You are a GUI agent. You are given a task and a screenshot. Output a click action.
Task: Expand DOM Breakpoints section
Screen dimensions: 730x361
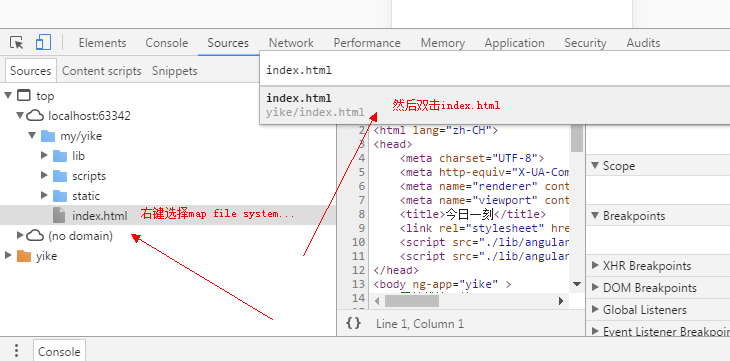pos(595,287)
